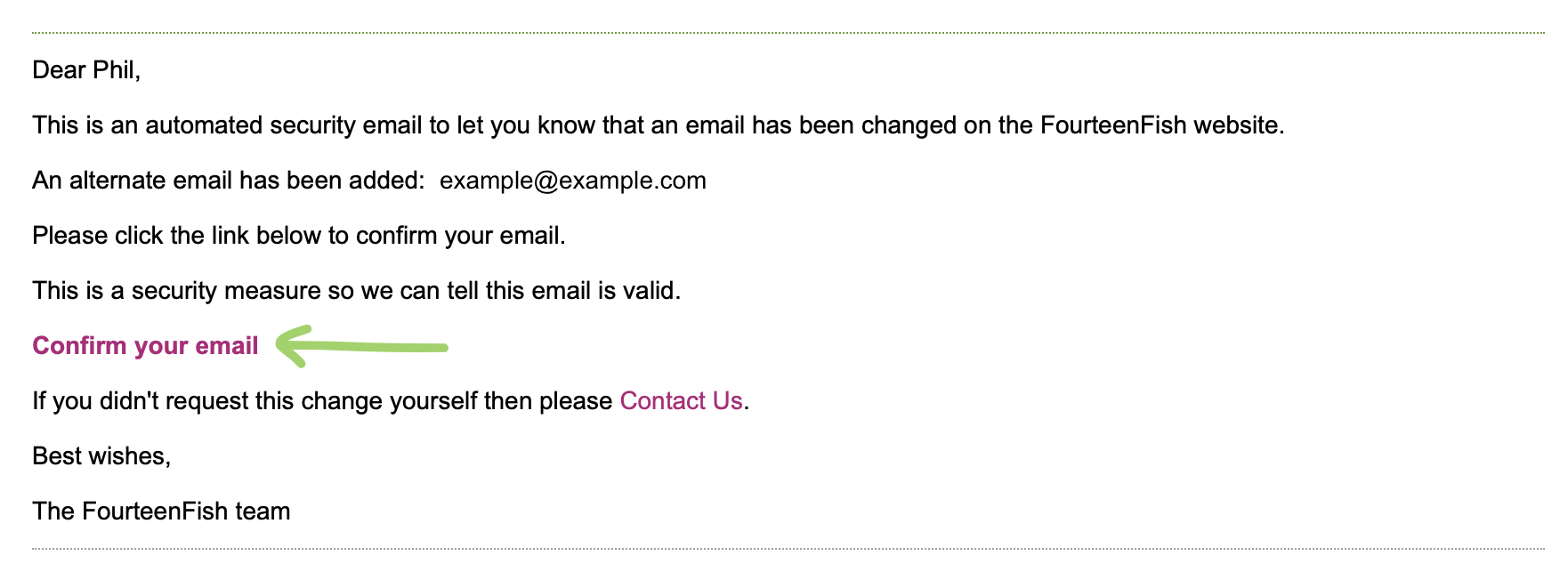This screenshot has height=580, width=1568.
Task: Click the 'This is a security measure' sentence
Action: pyautogui.click(x=356, y=291)
